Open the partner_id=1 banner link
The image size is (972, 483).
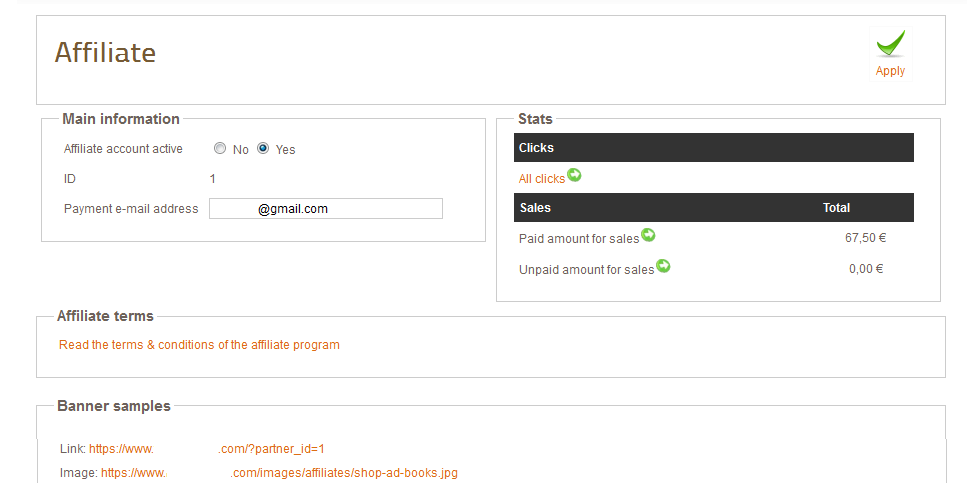(207, 449)
